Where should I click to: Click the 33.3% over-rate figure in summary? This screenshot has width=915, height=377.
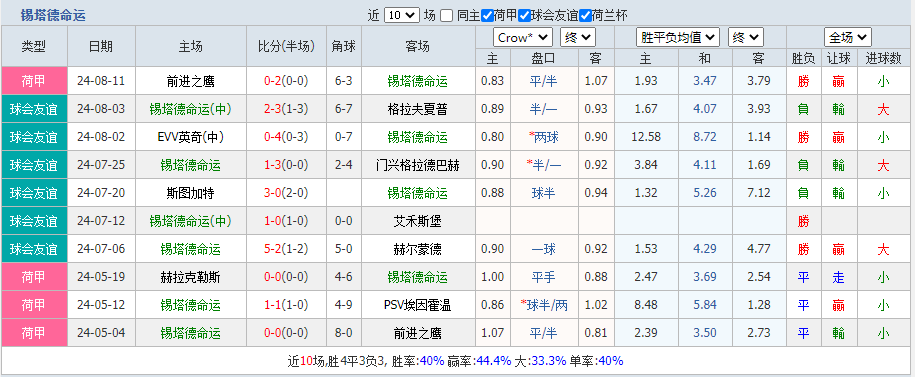[x=549, y=361]
